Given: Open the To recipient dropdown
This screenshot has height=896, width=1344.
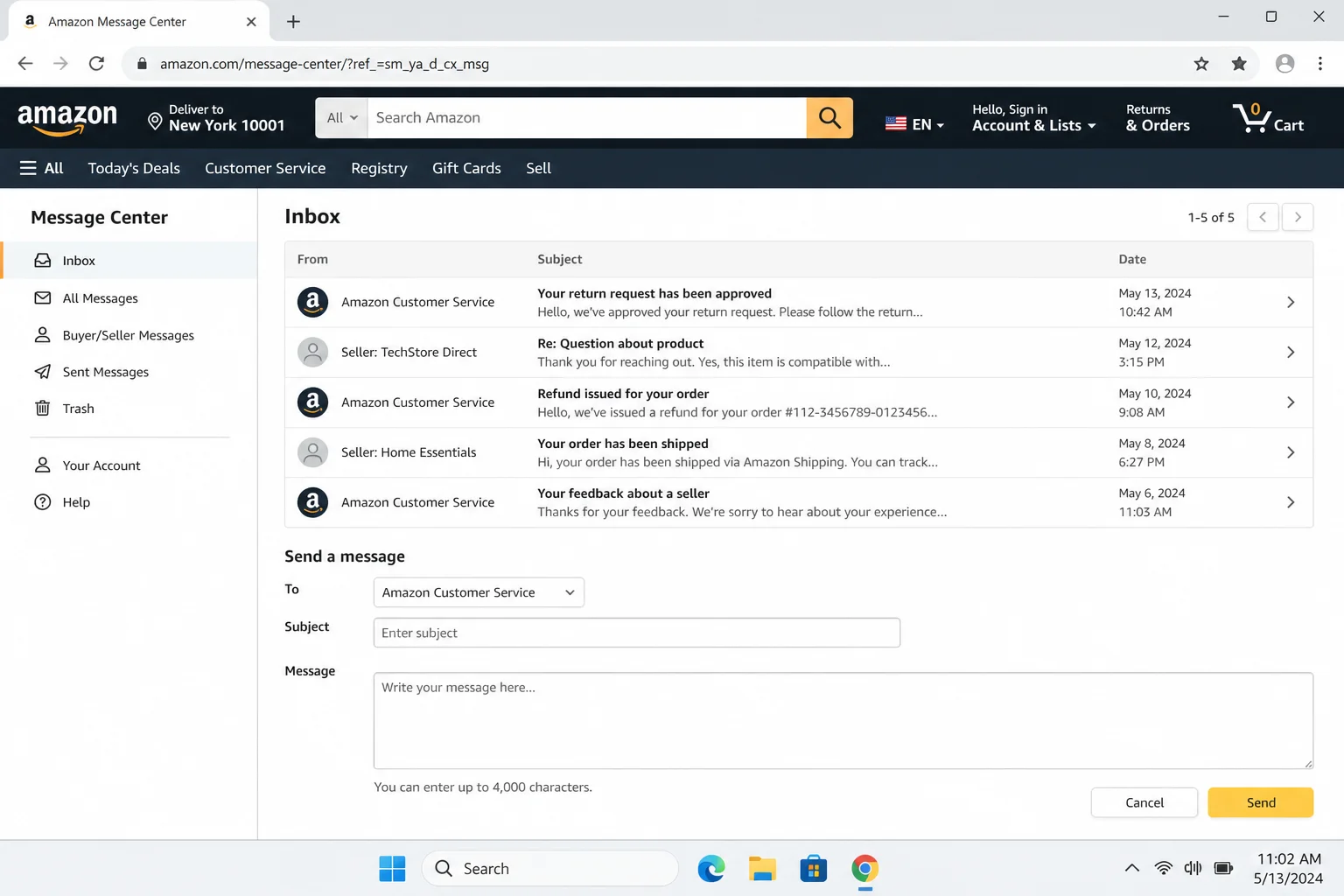Looking at the screenshot, I should (x=479, y=592).
